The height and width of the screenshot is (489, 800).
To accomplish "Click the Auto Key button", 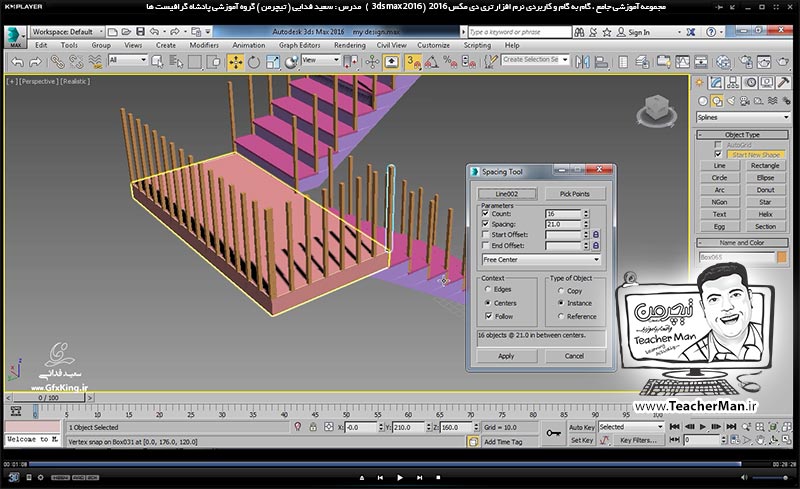I will point(582,427).
